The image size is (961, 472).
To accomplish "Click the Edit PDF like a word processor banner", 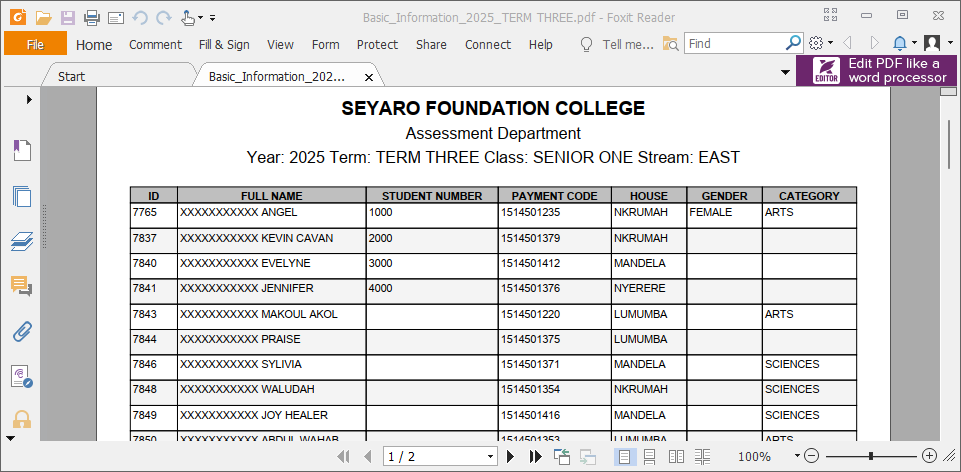I will (x=877, y=70).
